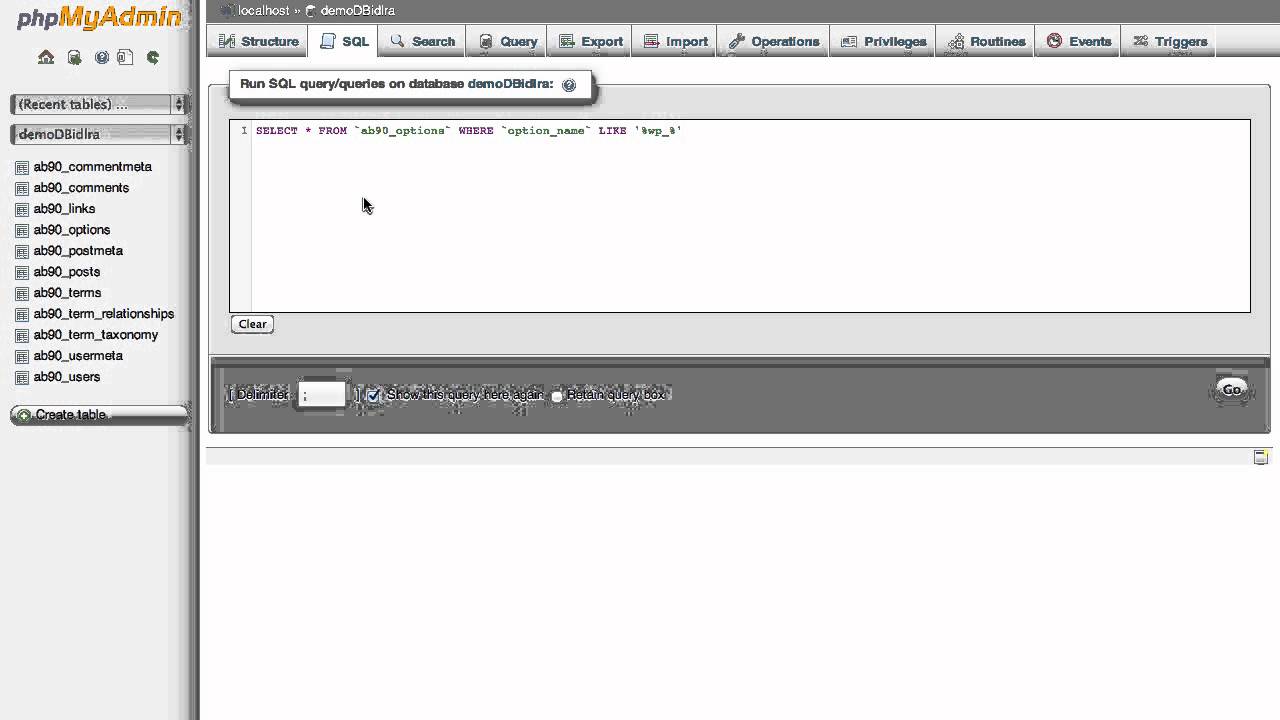The width and height of the screenshot is (1280, 720).
Task: Click the SQL query help question-mark icon
Action: pyautogui.click(x=569, y=85)
